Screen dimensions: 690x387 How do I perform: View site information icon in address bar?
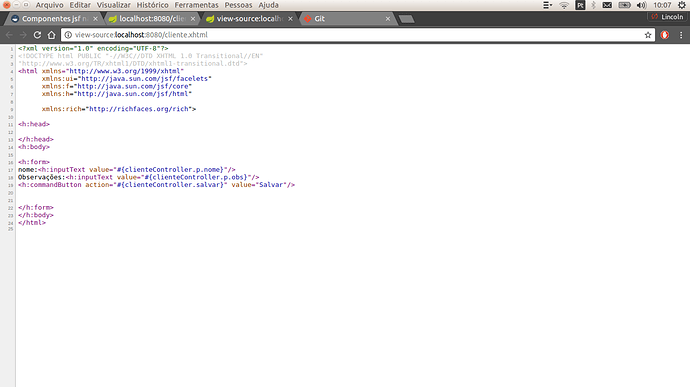click(x=68, y=35)
